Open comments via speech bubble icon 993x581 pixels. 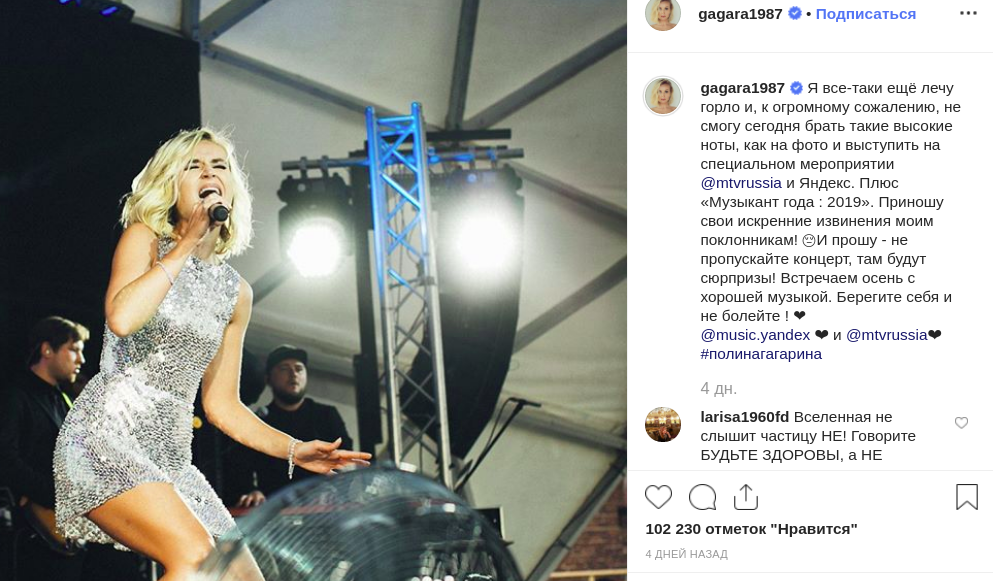click(x=702, y=497)
